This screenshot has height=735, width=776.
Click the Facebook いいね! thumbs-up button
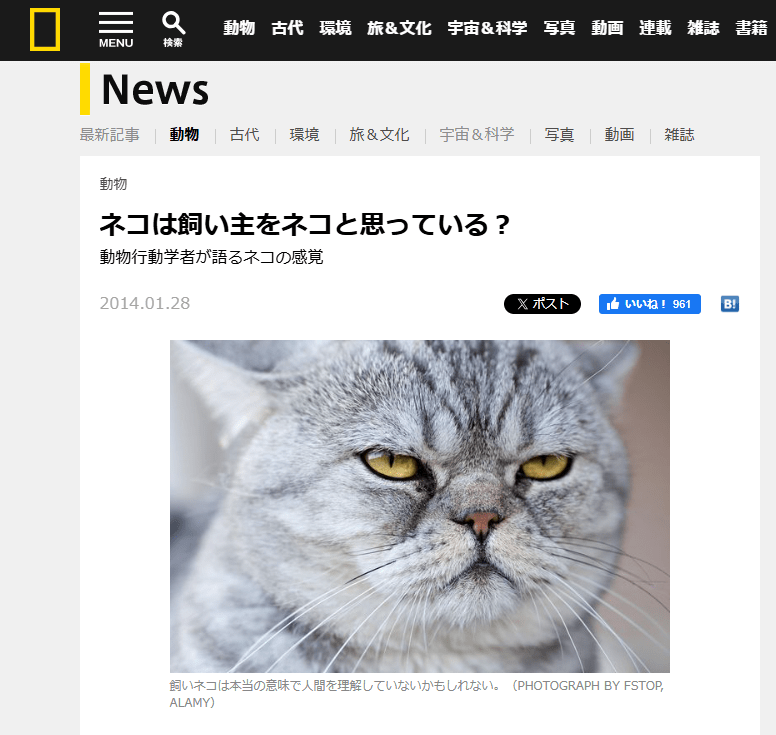(x=649, y=304)
